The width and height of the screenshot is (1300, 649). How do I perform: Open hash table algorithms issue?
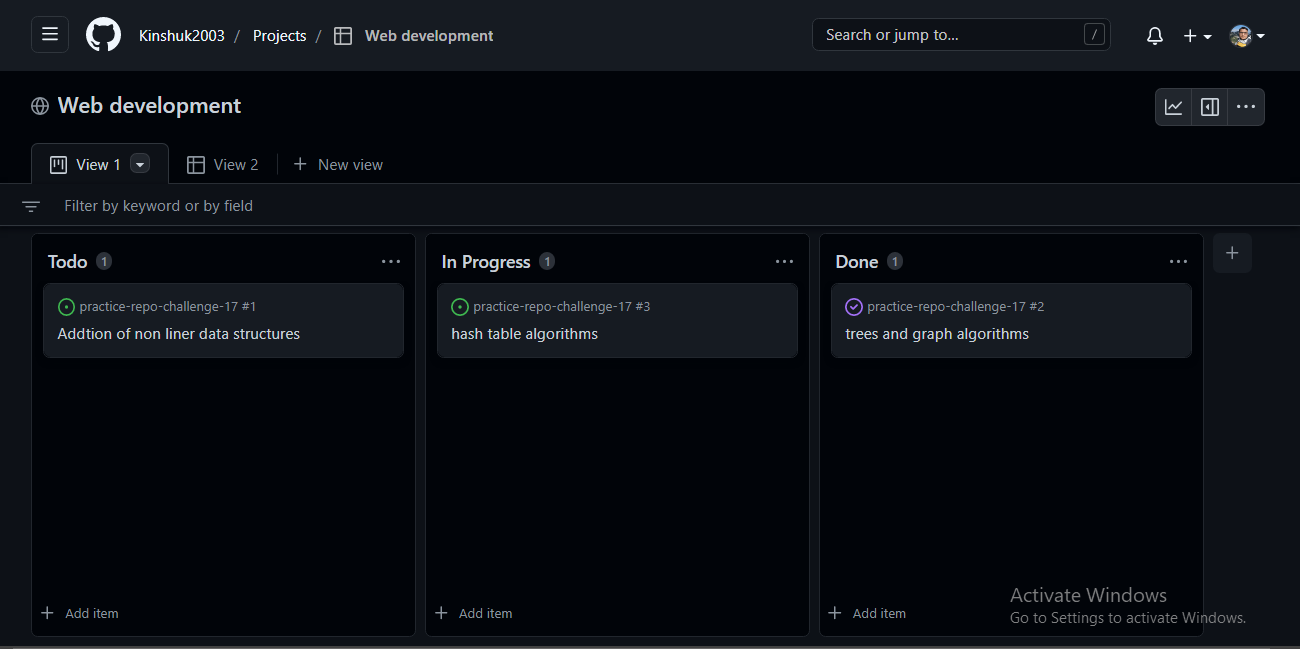coord(525,334)
